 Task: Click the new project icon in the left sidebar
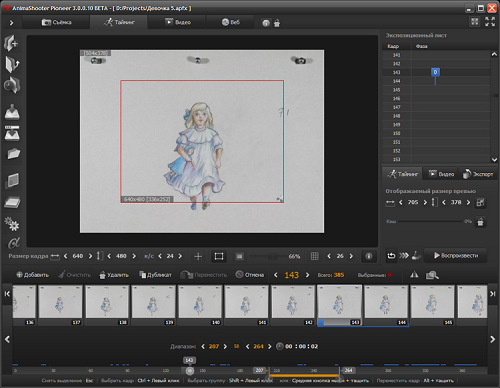11,43
